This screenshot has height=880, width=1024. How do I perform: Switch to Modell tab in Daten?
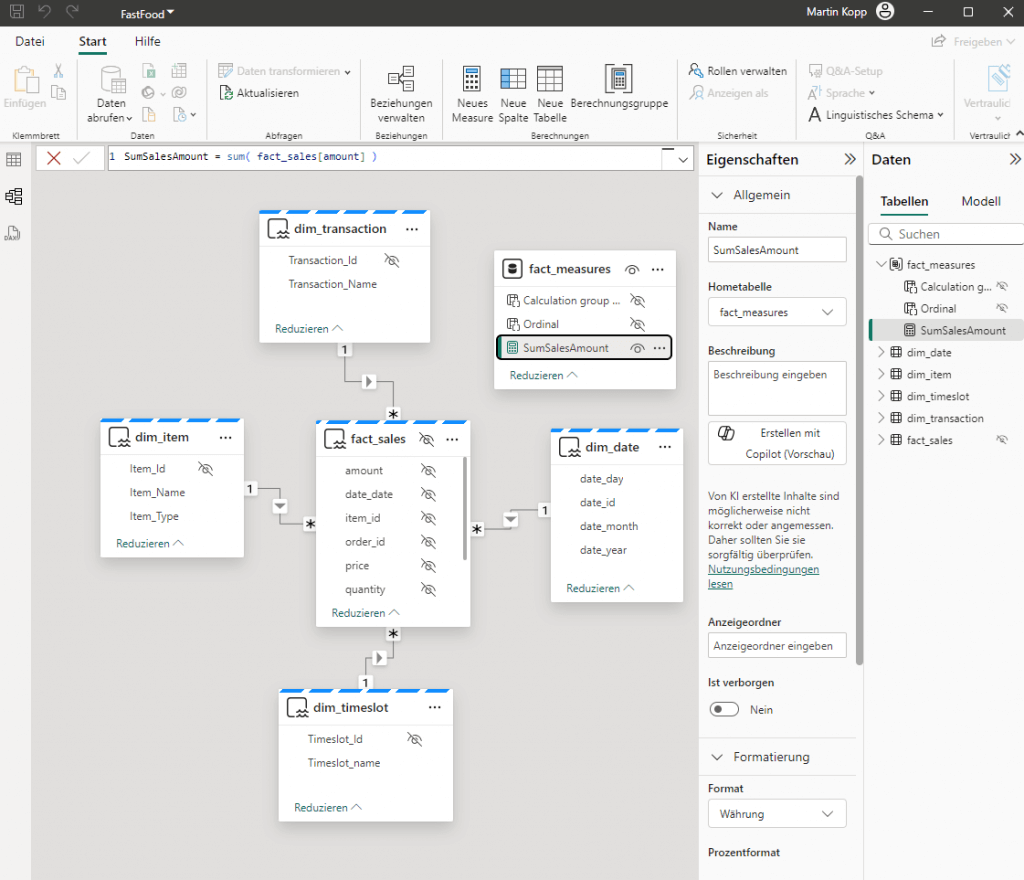click(981, 201)
